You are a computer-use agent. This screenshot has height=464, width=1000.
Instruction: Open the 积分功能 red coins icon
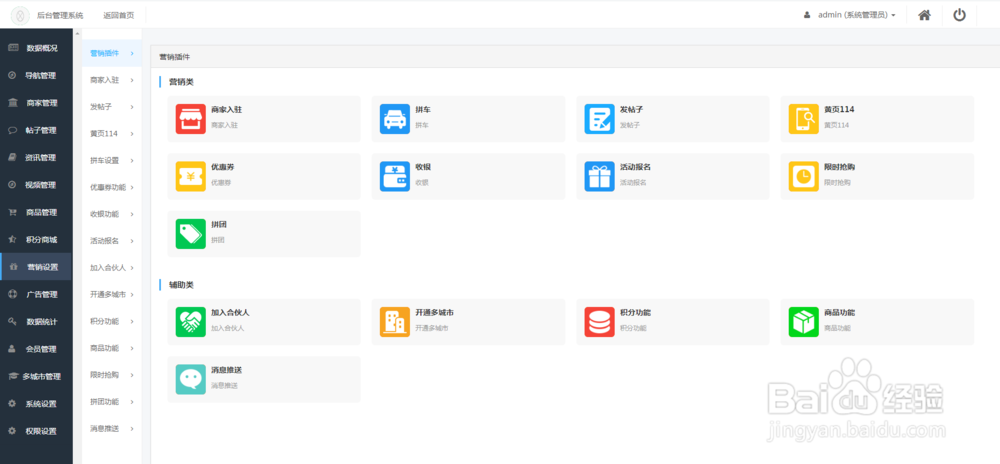click(x=599, y=323)
